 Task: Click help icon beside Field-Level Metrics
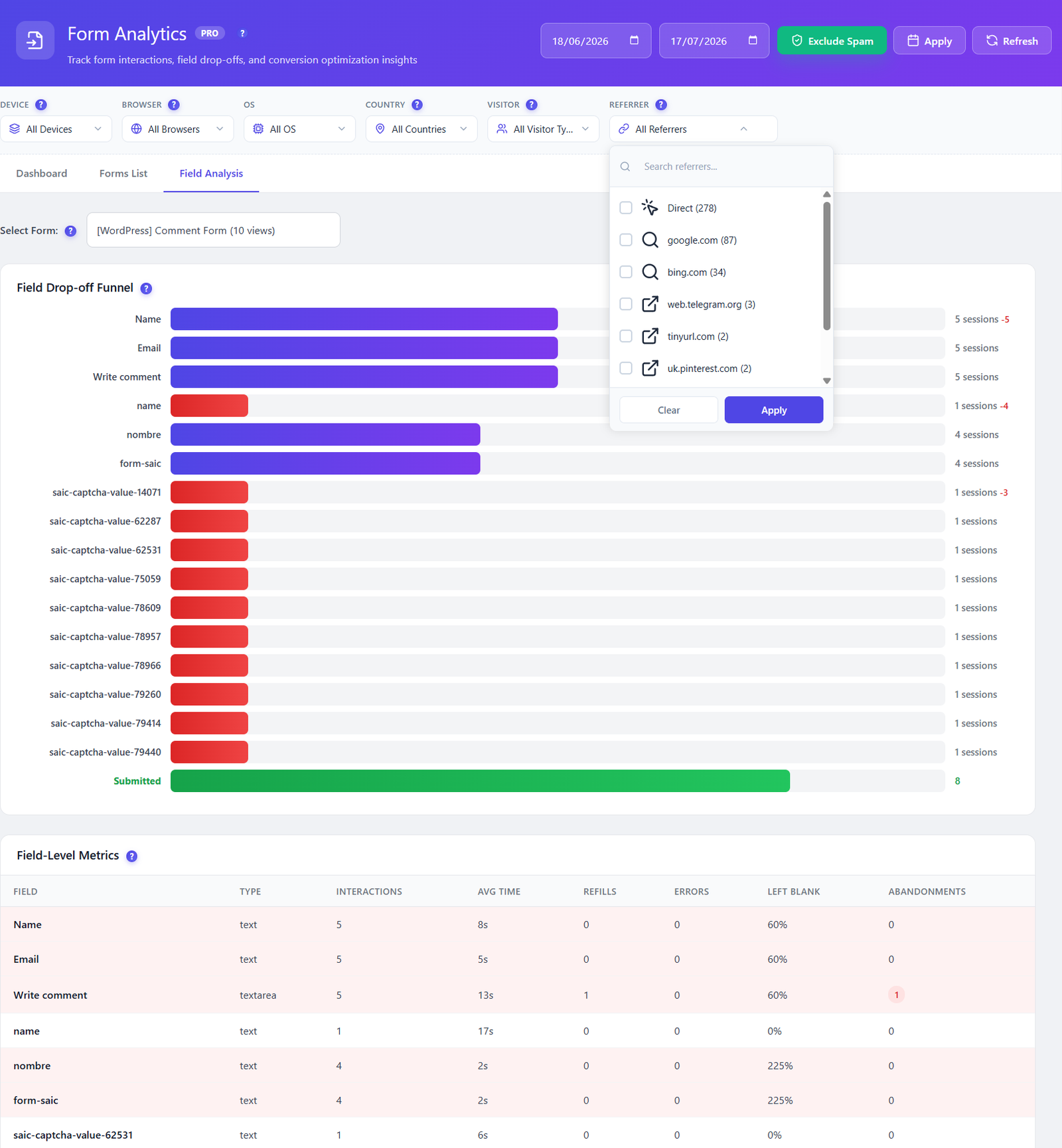pos(132,856)
